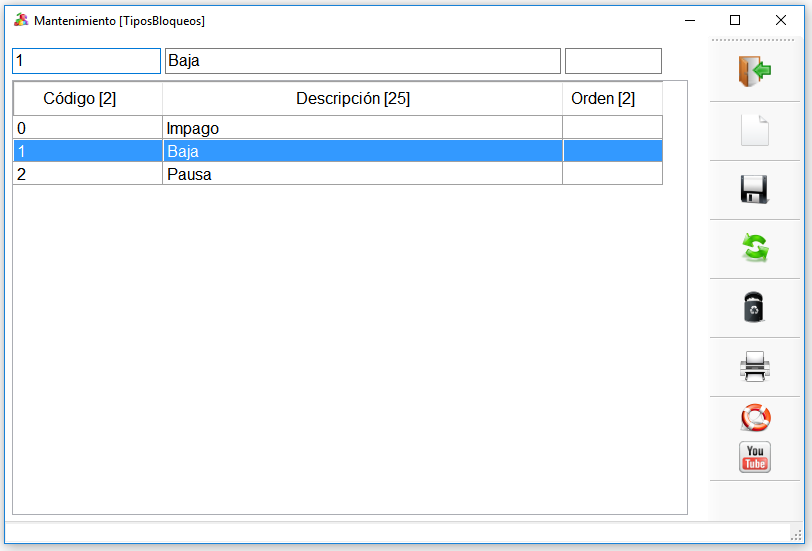Image resolution: width=812 pixels, height=551 pixels.
Task: Click the exit door icon
Action: point(755,71)
